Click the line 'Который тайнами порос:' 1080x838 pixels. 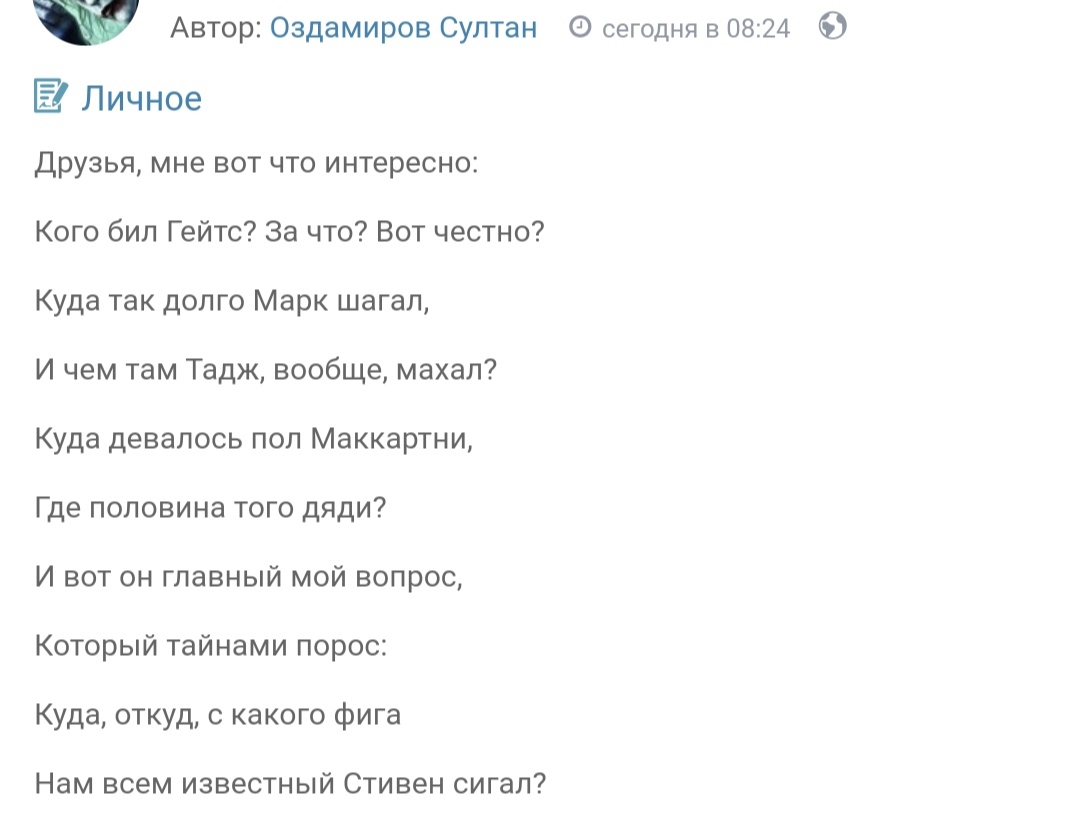210,646
